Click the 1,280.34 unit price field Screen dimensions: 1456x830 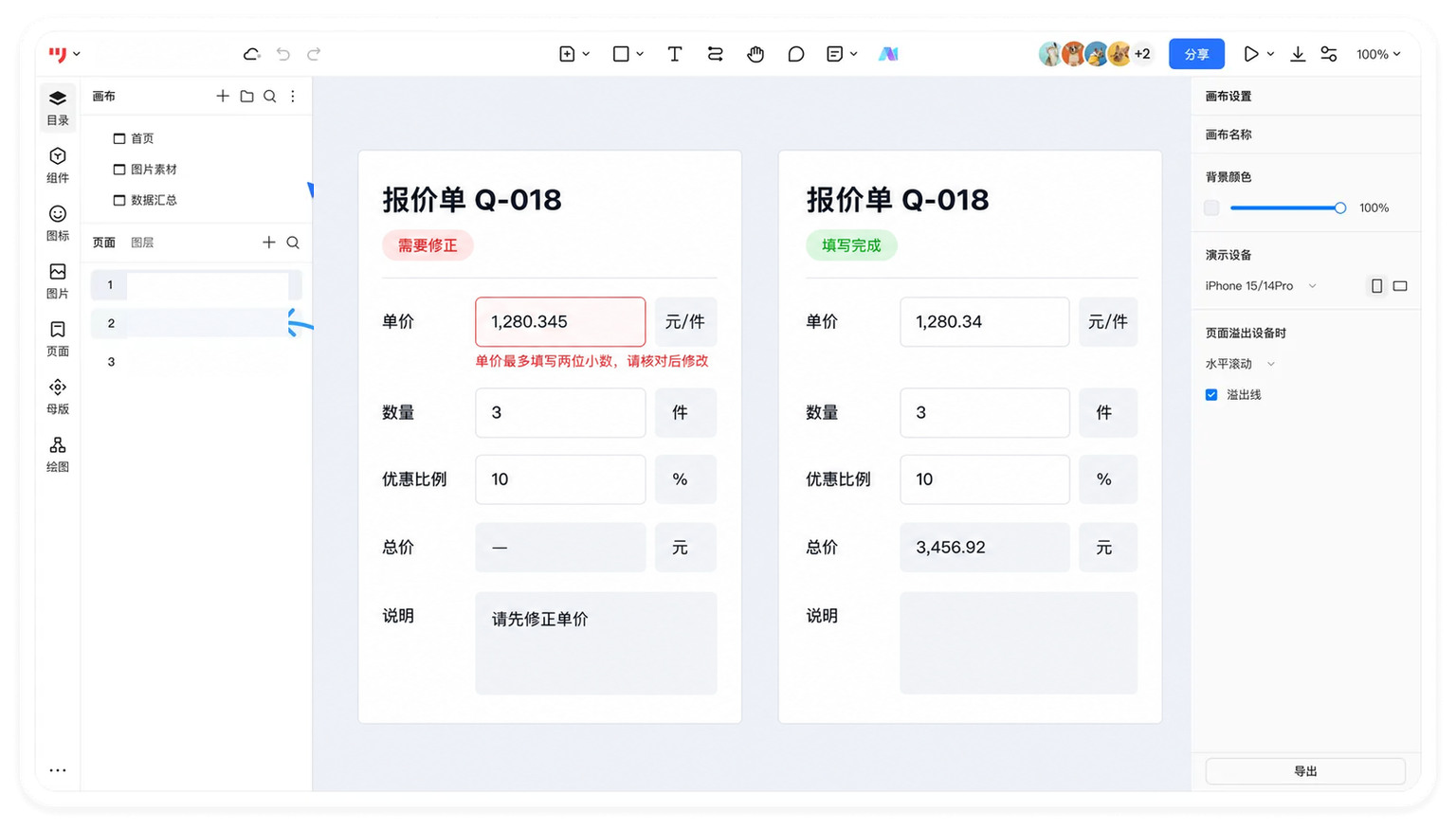click(985, 321)
